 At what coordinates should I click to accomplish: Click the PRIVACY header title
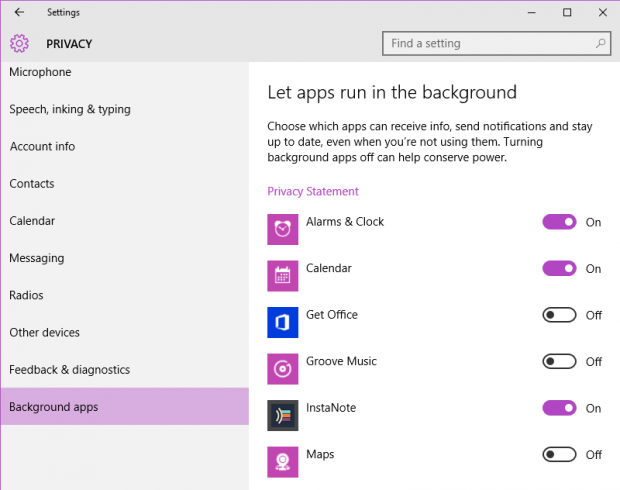(x=69, y=44)
